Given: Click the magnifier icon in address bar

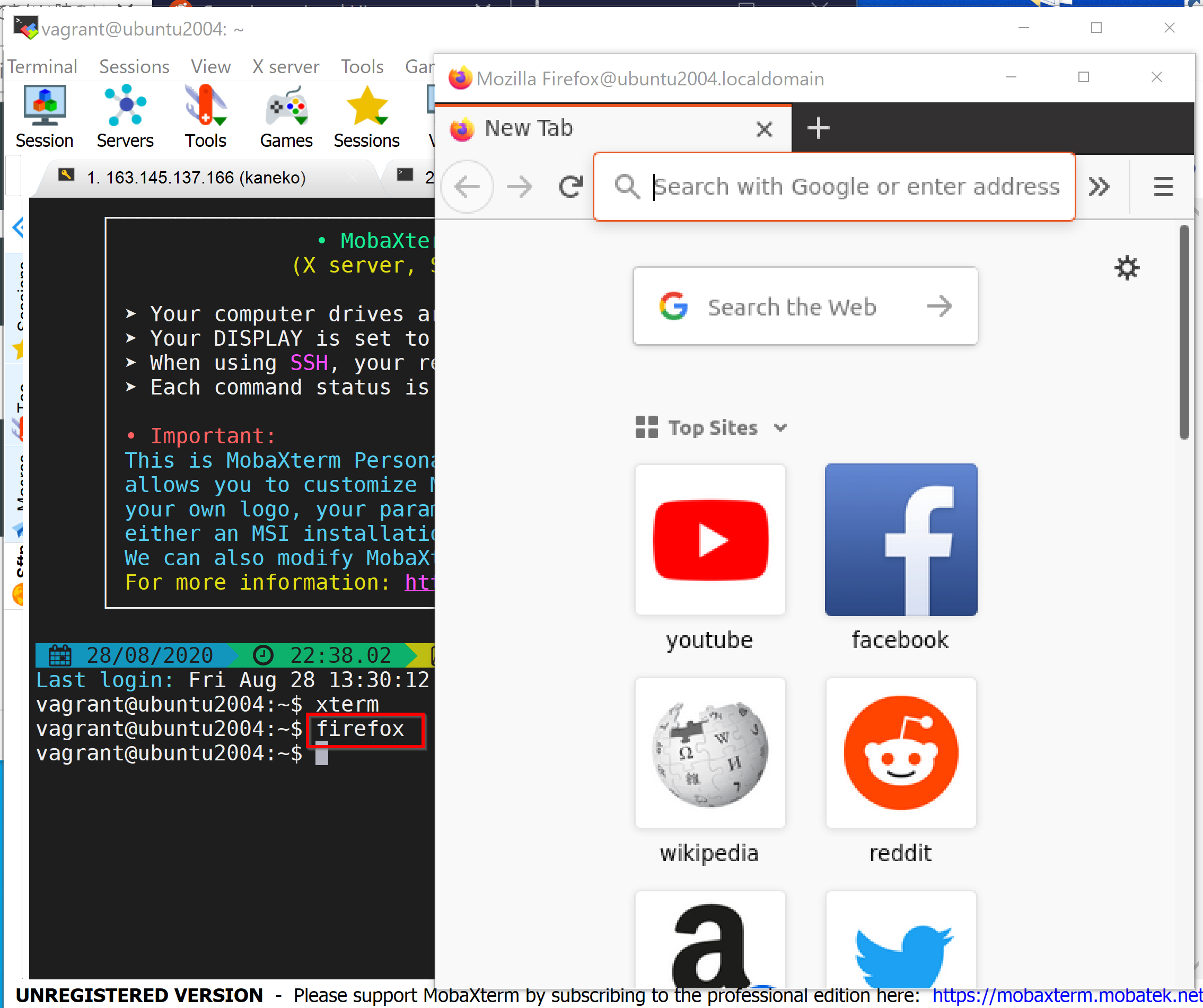Looking at the screenshot, I should [x=627, y=187].
